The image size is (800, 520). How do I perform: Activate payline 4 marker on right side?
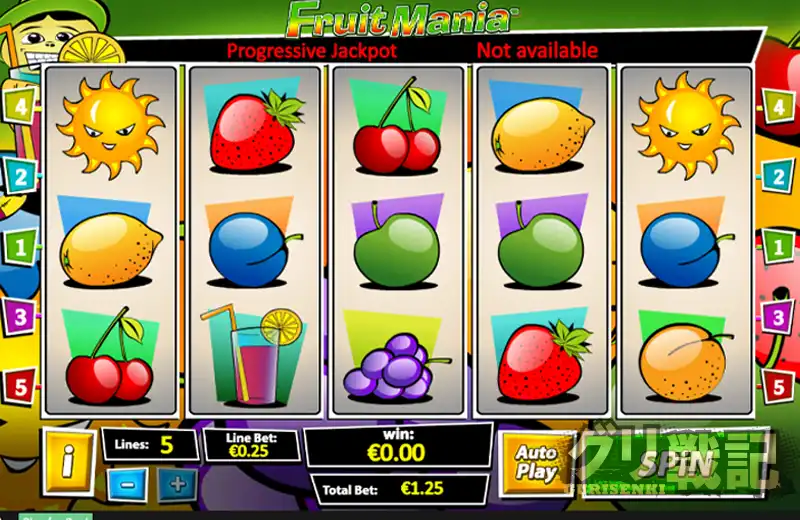[779, 106]
